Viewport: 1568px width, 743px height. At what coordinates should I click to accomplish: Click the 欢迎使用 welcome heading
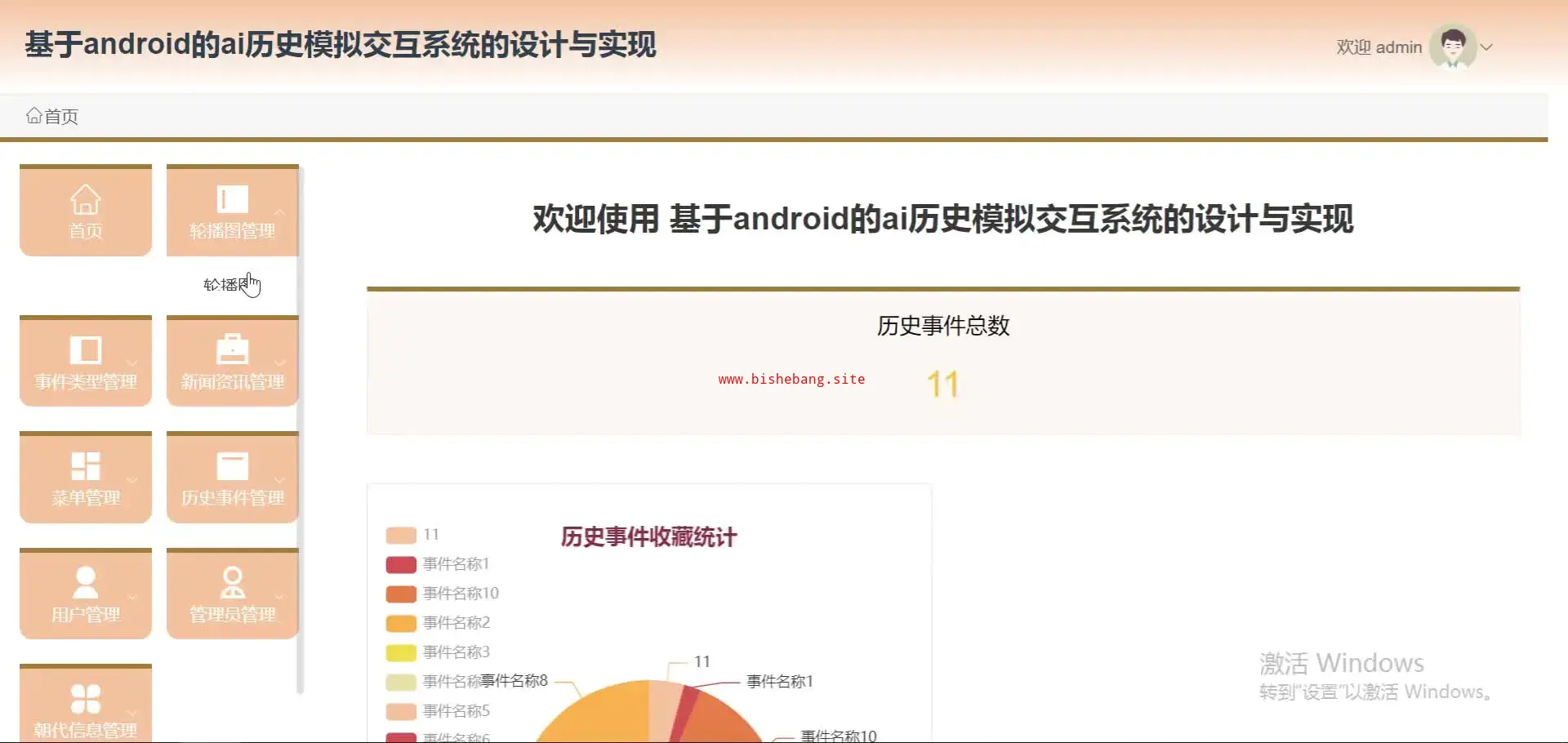943,219
